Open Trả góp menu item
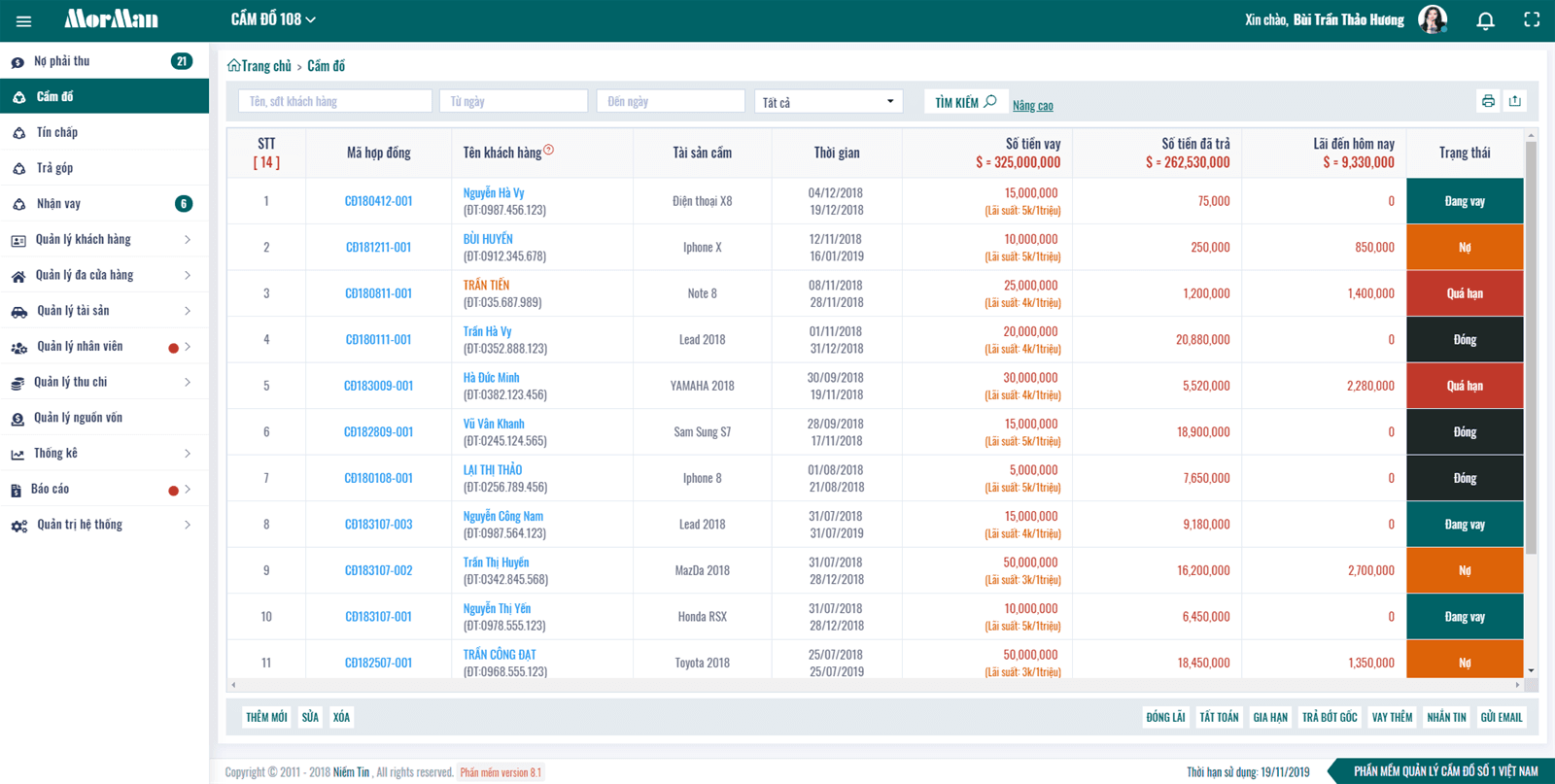The height and width of the screenshot is (784, 1555). click(104, 168)
